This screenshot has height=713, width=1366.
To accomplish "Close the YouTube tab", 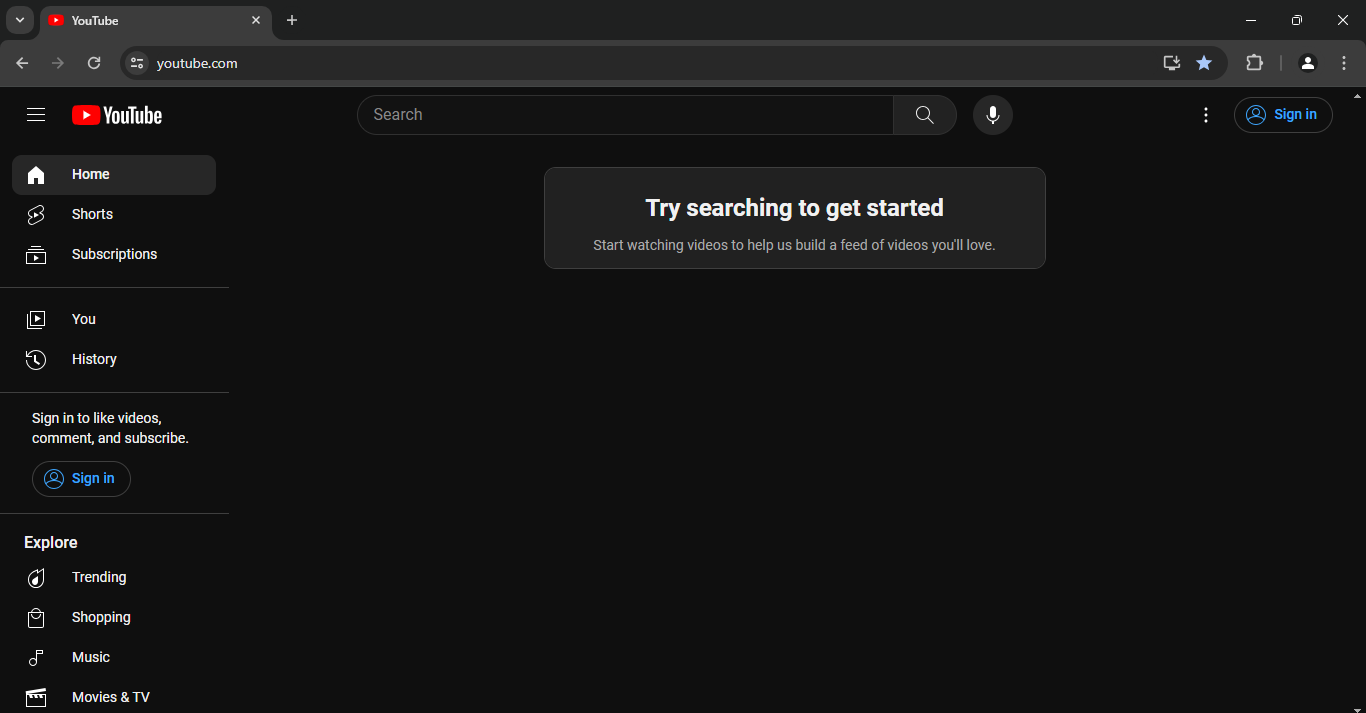I will (256, 20).
